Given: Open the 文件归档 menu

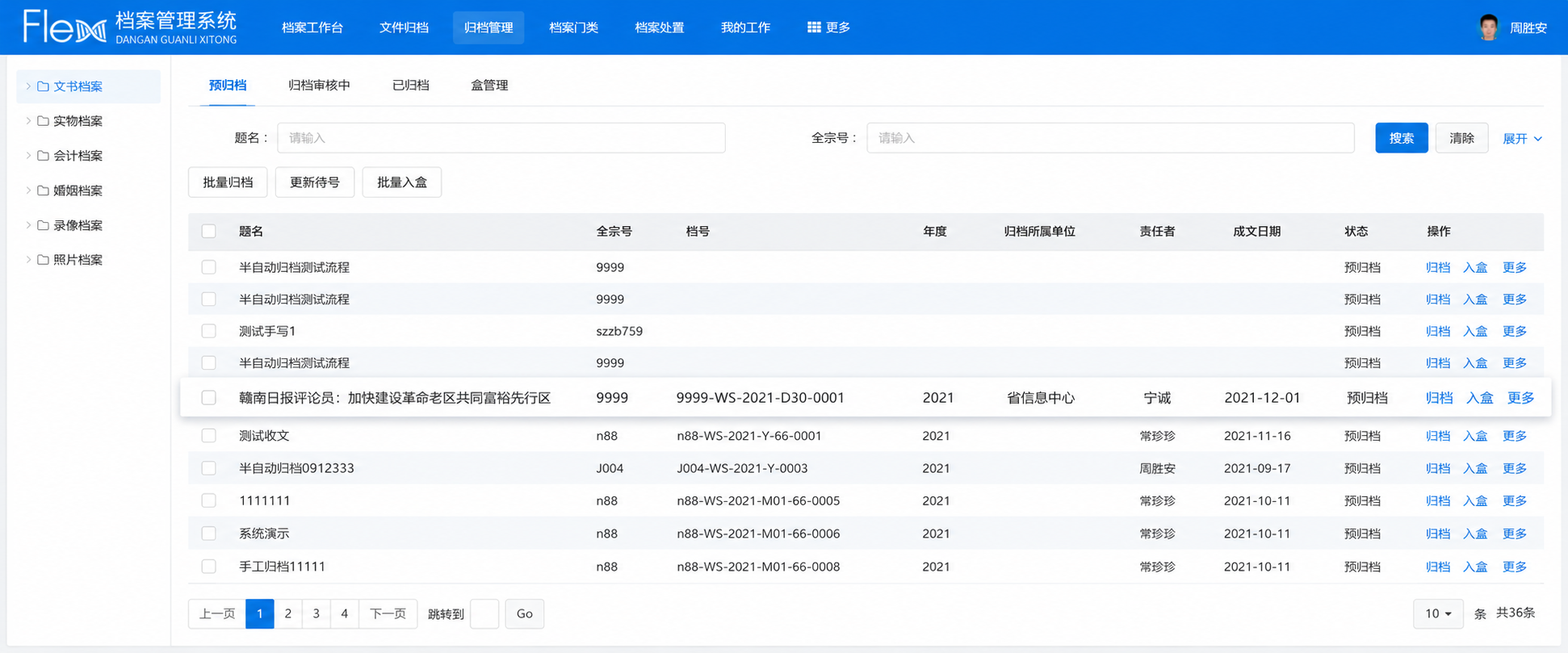Looking at the screenshot, I should [x=404, y=27].
